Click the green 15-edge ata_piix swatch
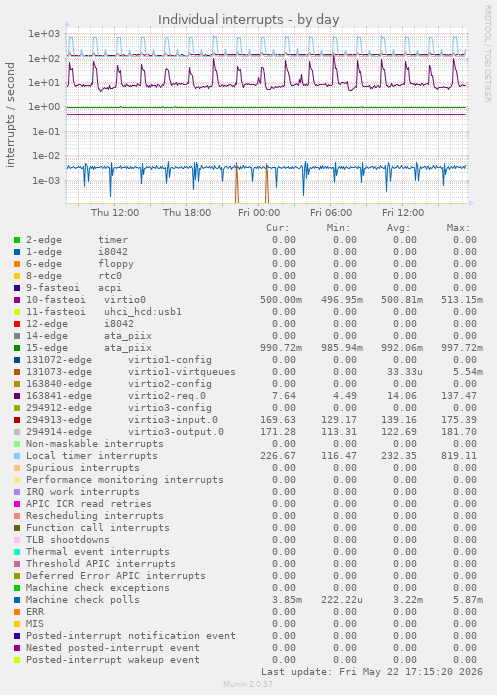This screenshot has width=497, height=695. coord(17,348)
